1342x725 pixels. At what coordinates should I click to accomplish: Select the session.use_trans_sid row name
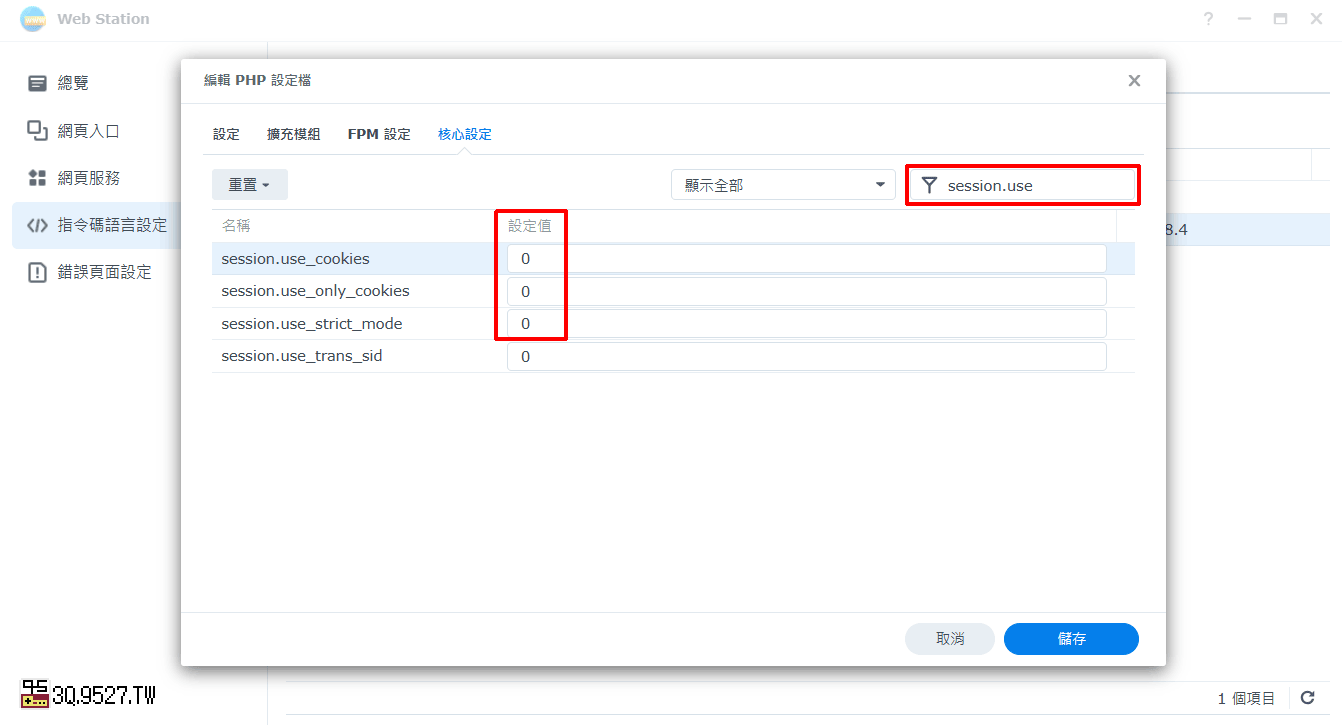coord(302,356)
